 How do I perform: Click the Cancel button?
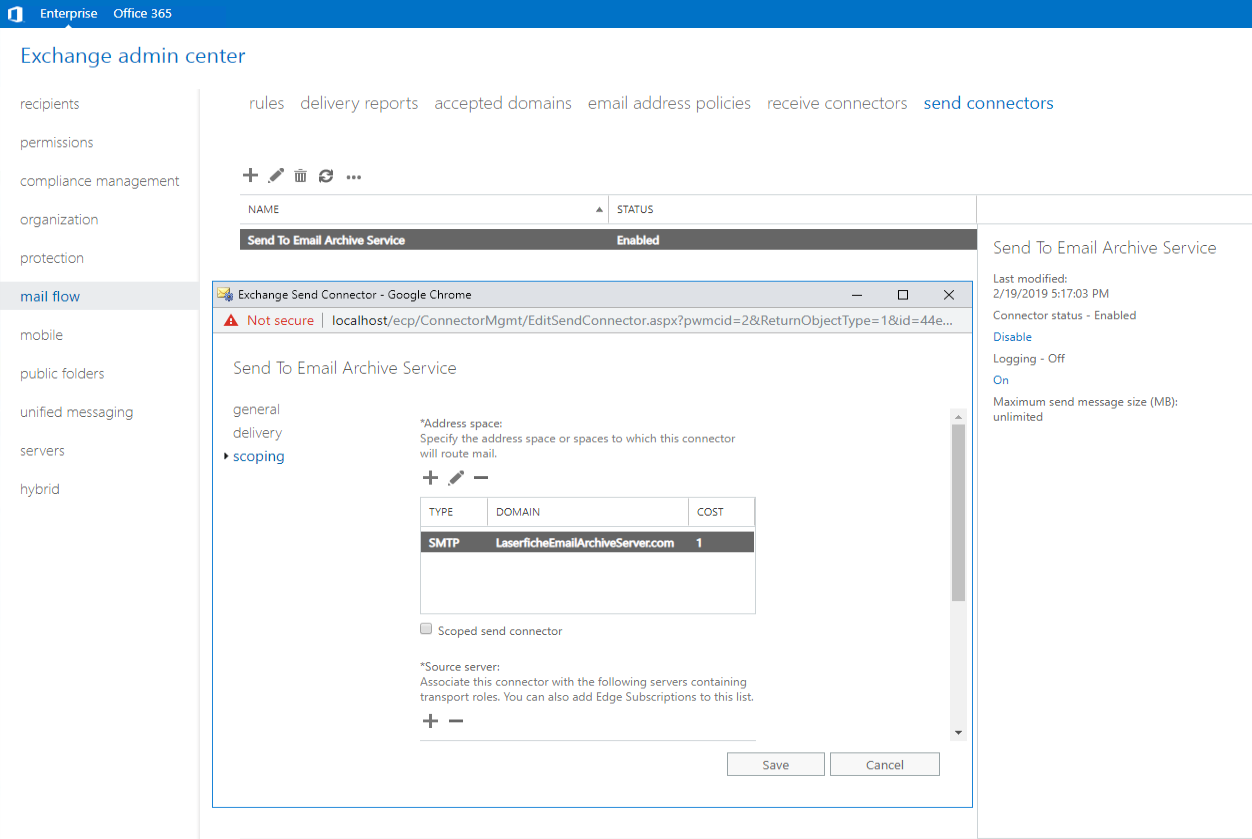coord(885,765)
